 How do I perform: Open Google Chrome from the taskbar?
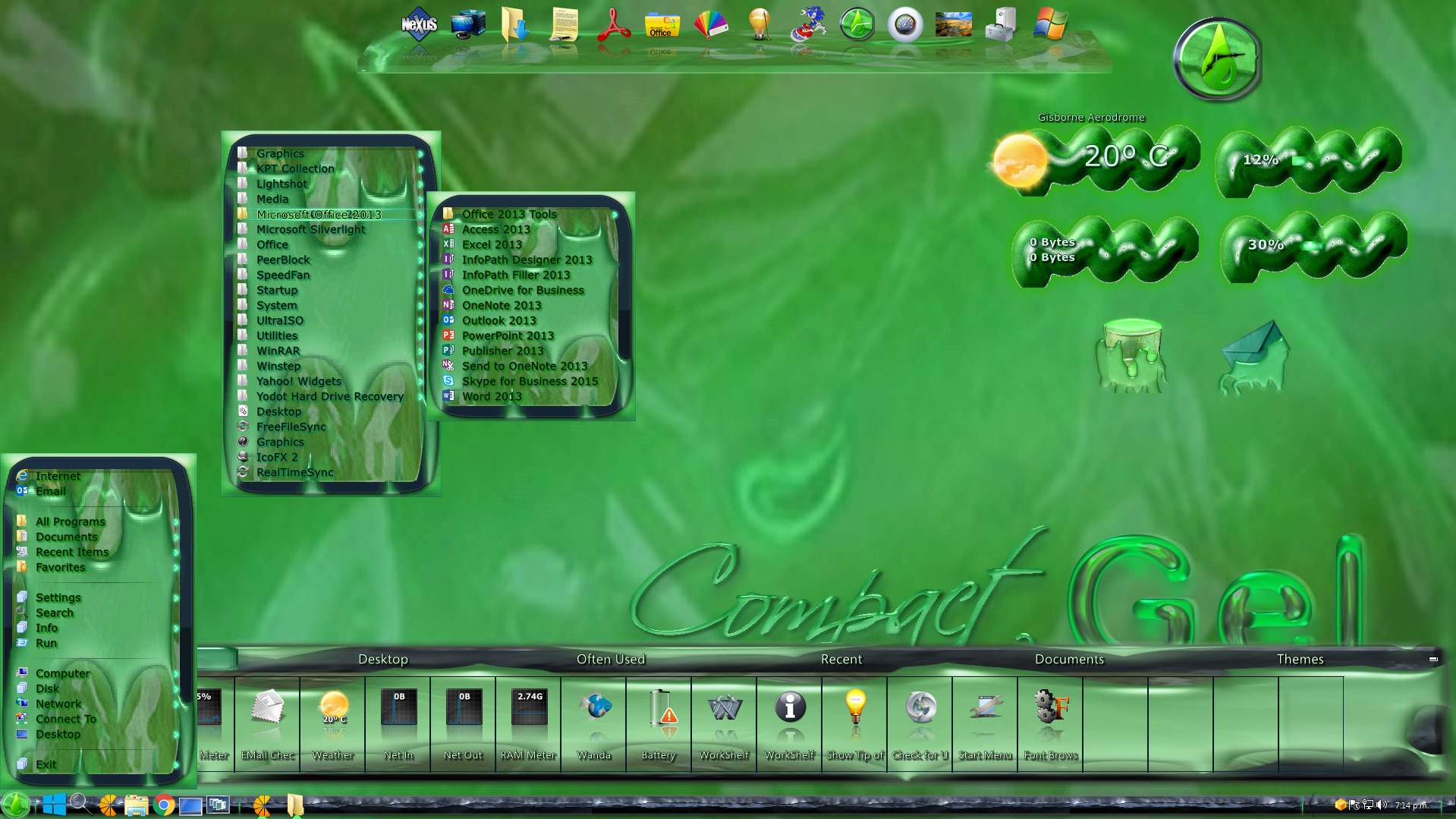(164, 805)
